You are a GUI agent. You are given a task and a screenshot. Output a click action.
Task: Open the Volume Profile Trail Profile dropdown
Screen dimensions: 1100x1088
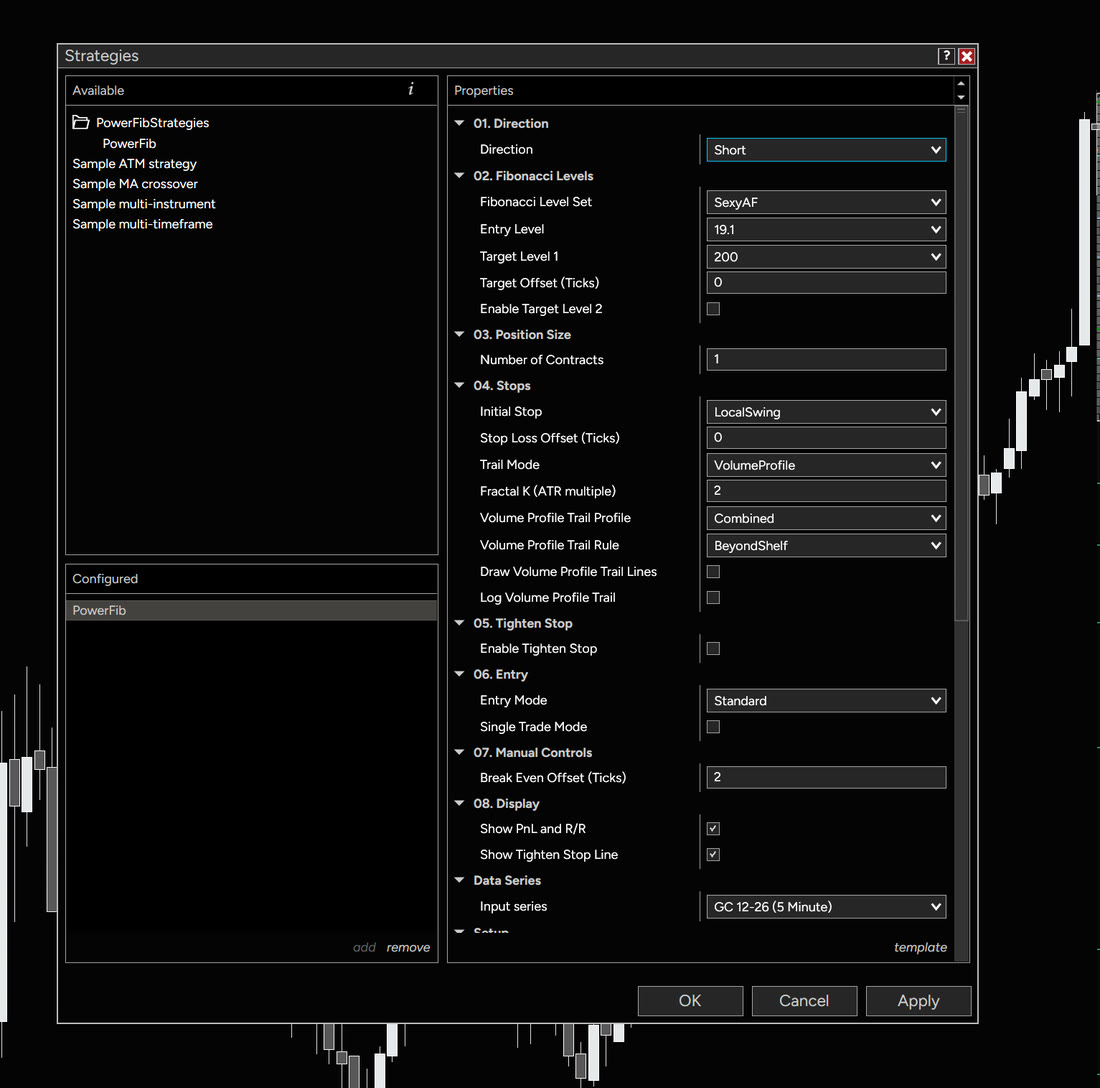[826, 518]
